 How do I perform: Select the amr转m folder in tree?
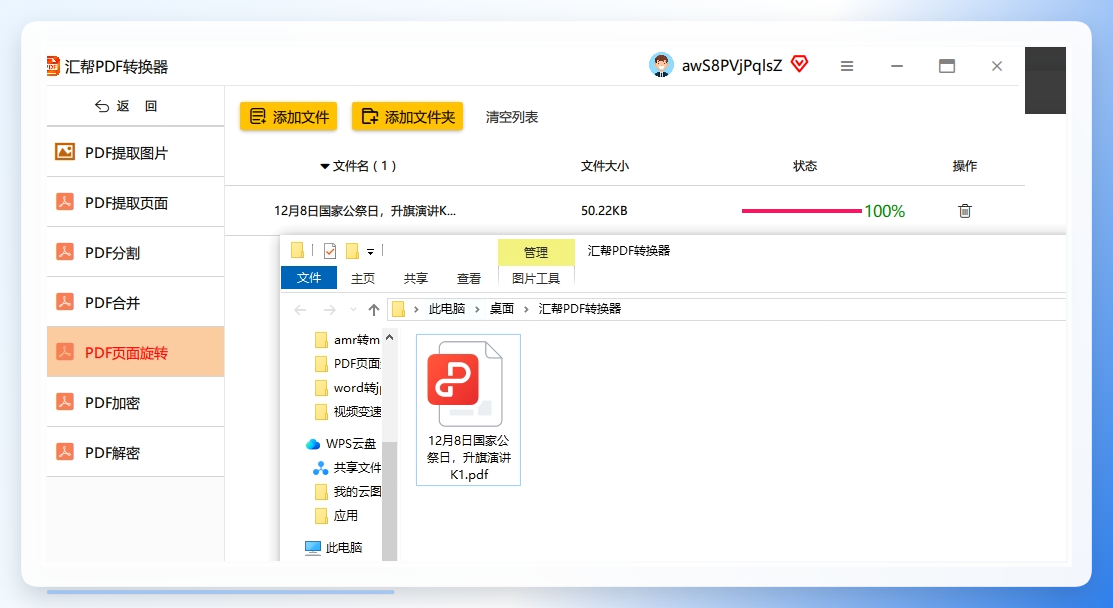(x=347, y=340)
